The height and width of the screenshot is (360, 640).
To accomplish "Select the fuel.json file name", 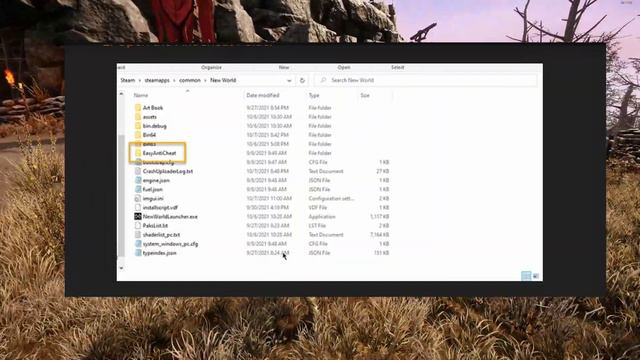I will [x=153, y=189].
